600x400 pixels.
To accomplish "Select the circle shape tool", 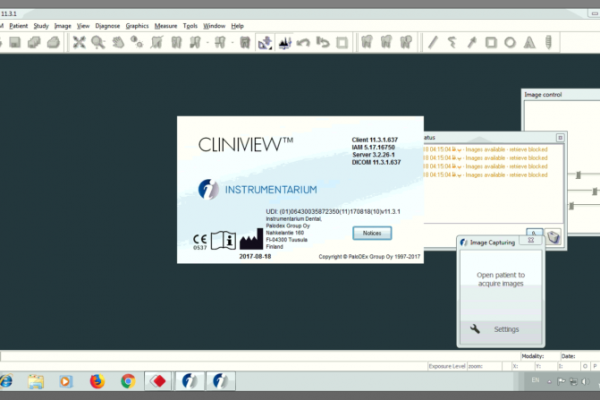I will [509, 42].
